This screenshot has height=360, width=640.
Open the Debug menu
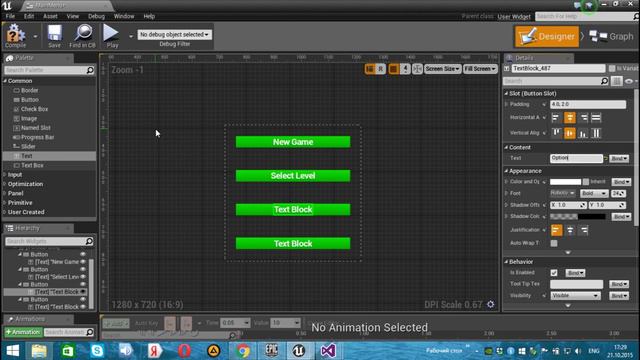click(x=96, y=16)
